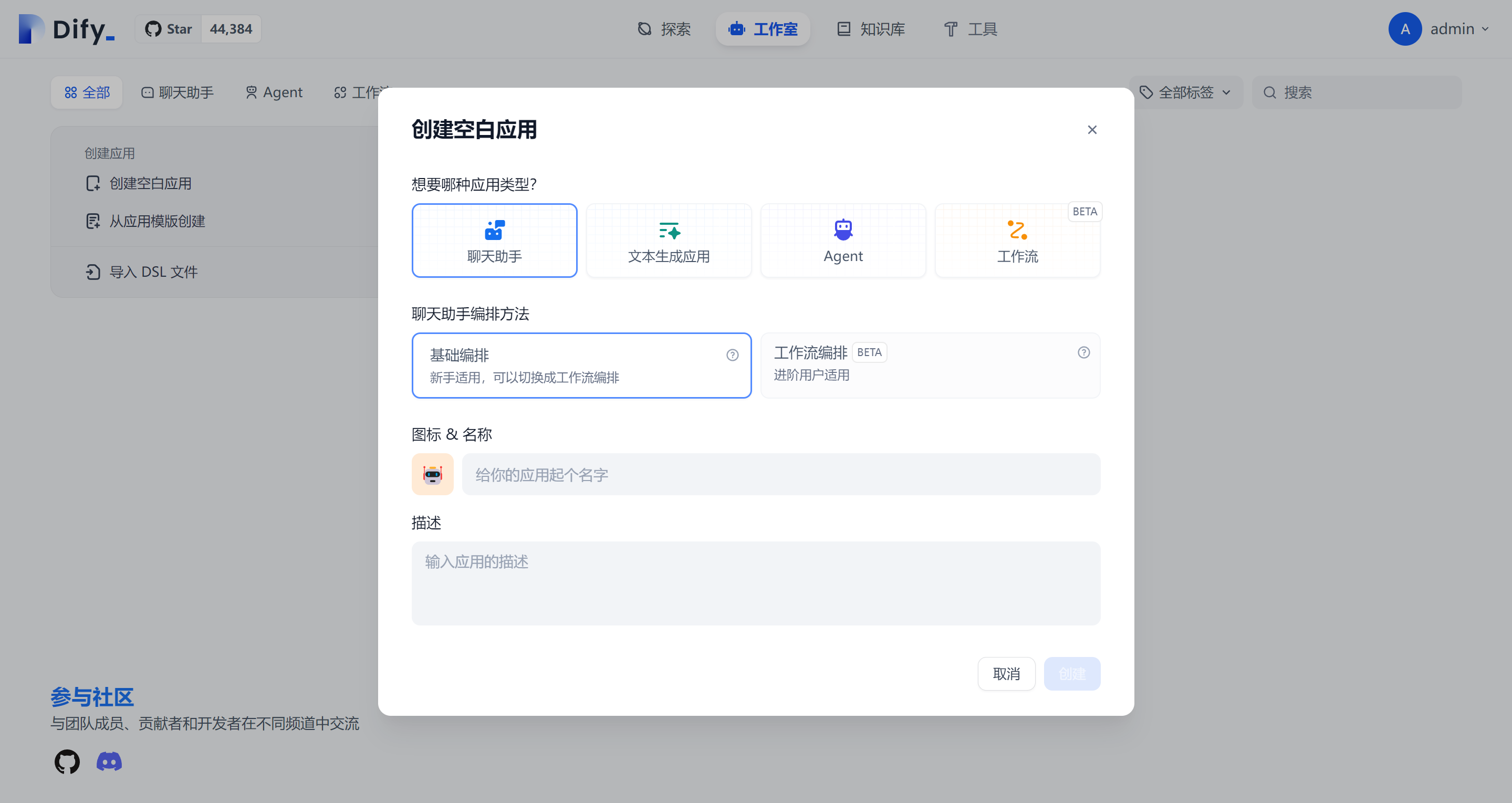Select 文本生成应用 application type
Image resolution: width=1512 pixels, height=803 pixels.
point(669,241)
